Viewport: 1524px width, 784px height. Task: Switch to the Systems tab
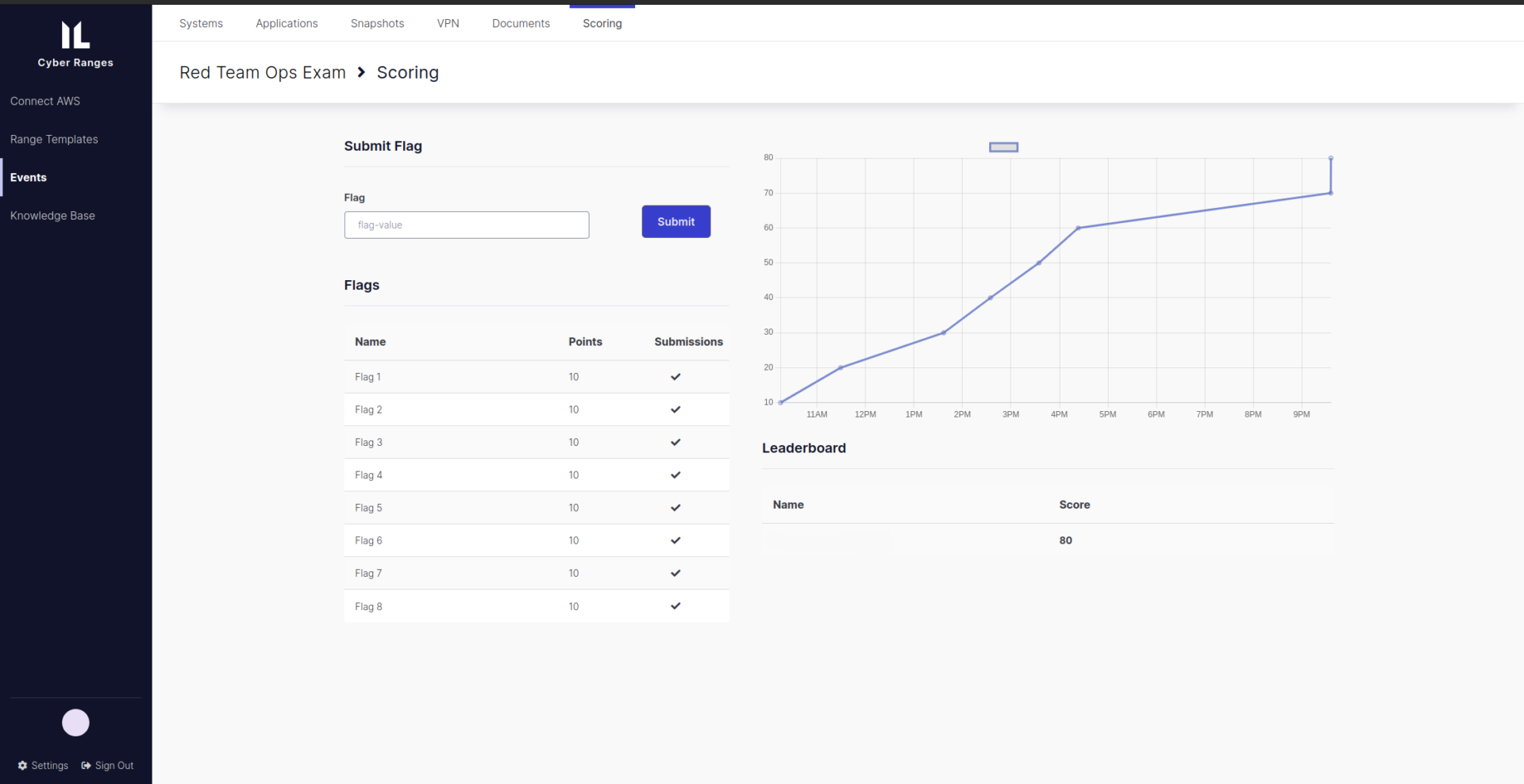pos(201,23)
